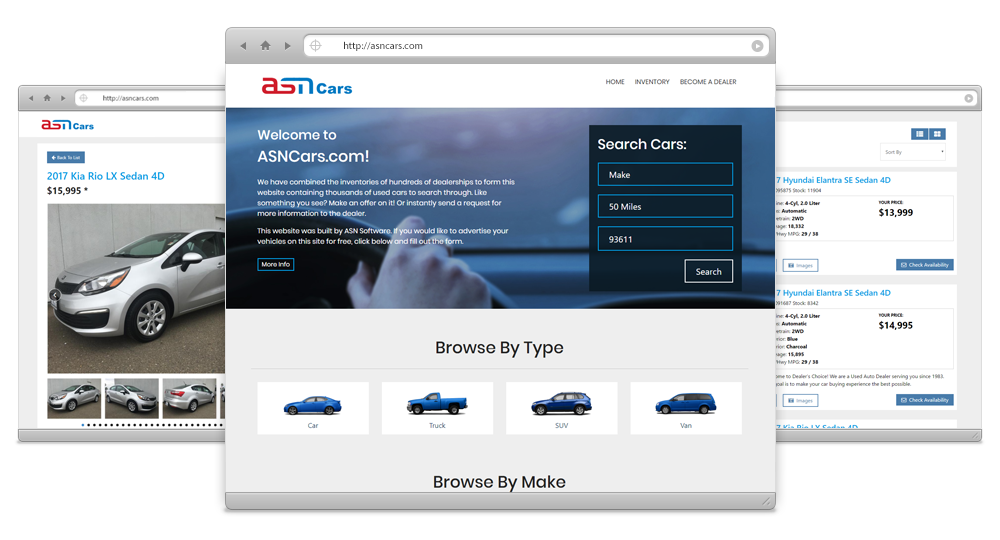Click the back arrow in the left browser window
The width and height of the screenshot is (1000, 540).
coord(31,98)
